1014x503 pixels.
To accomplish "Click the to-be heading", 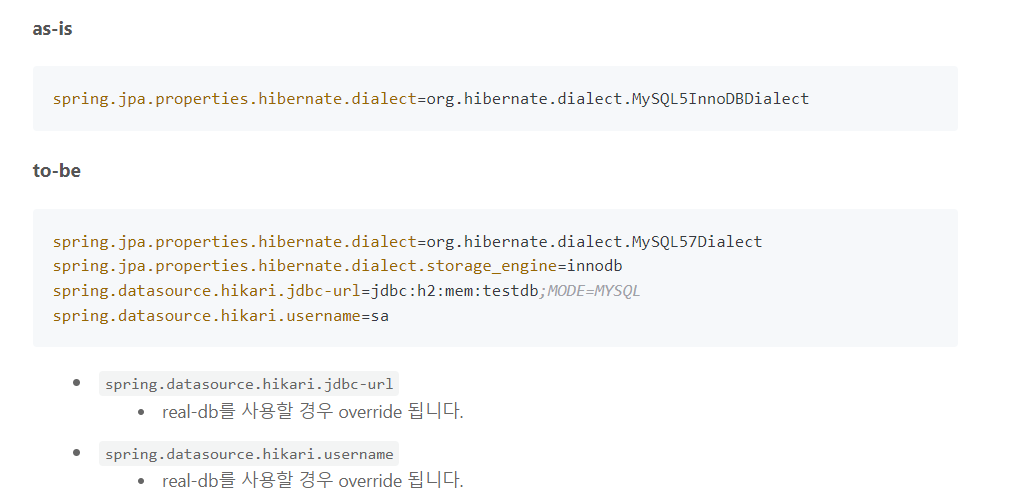I will point(57,171).
